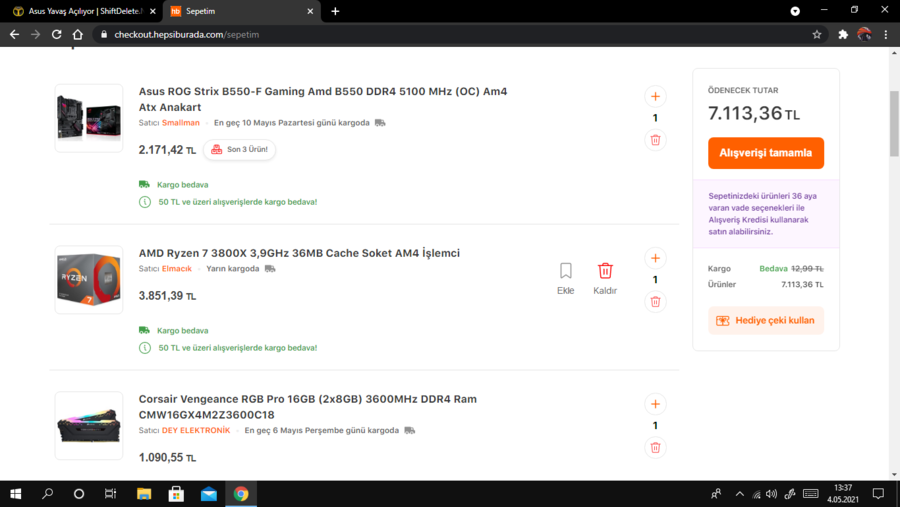Image resolution: width=900 pixels, height=507 pixels.
Task: Switch to Asus Yavaş Açılıyor ShiftDelete tab
Action: pyautogui.click(x=84, y=11)
